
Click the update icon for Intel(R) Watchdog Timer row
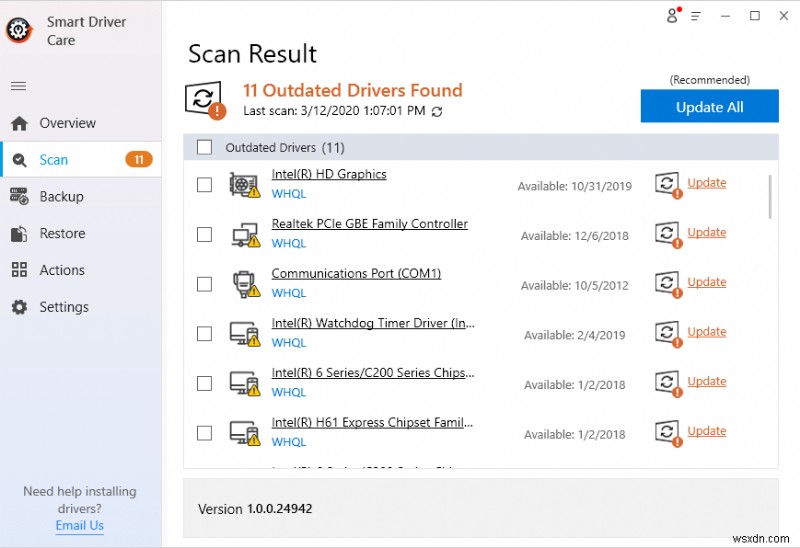pos(668,333)
